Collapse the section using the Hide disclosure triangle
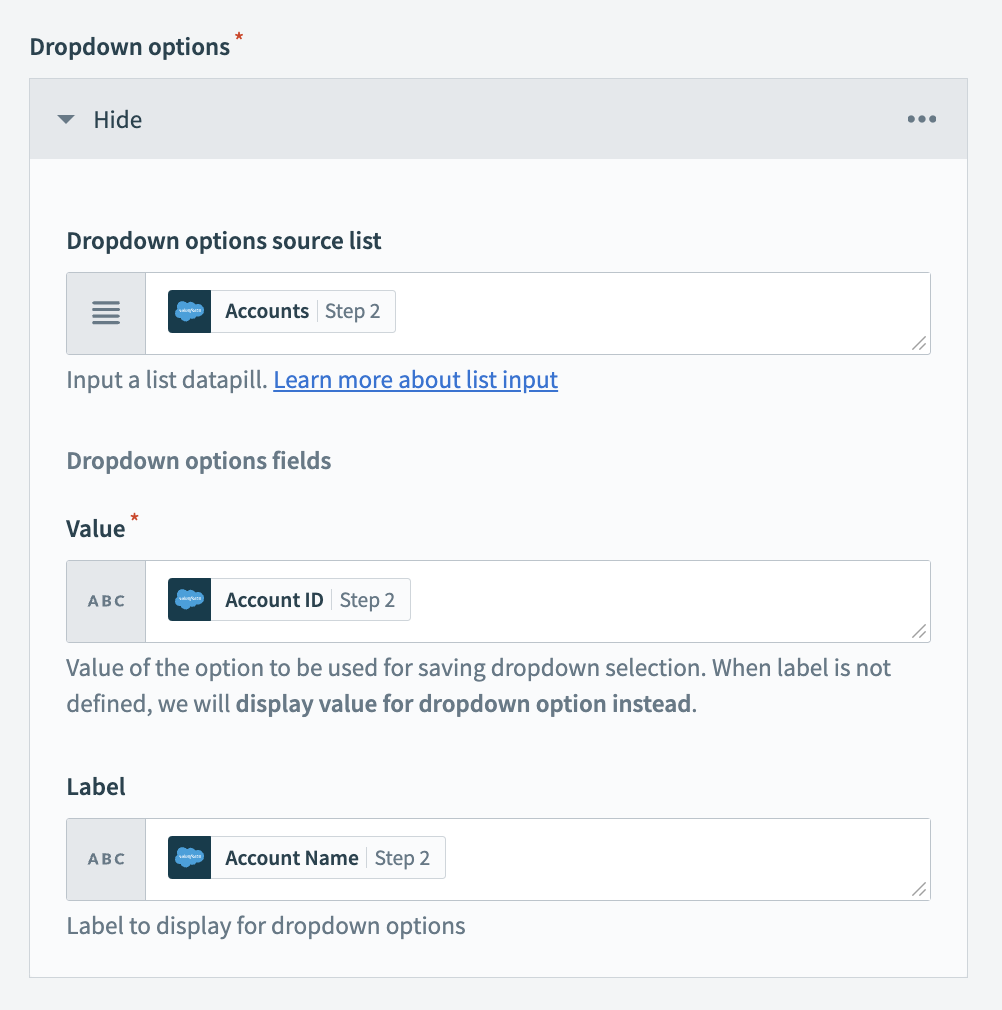The image size is (1002, 1010). click(x=66, y=118)
